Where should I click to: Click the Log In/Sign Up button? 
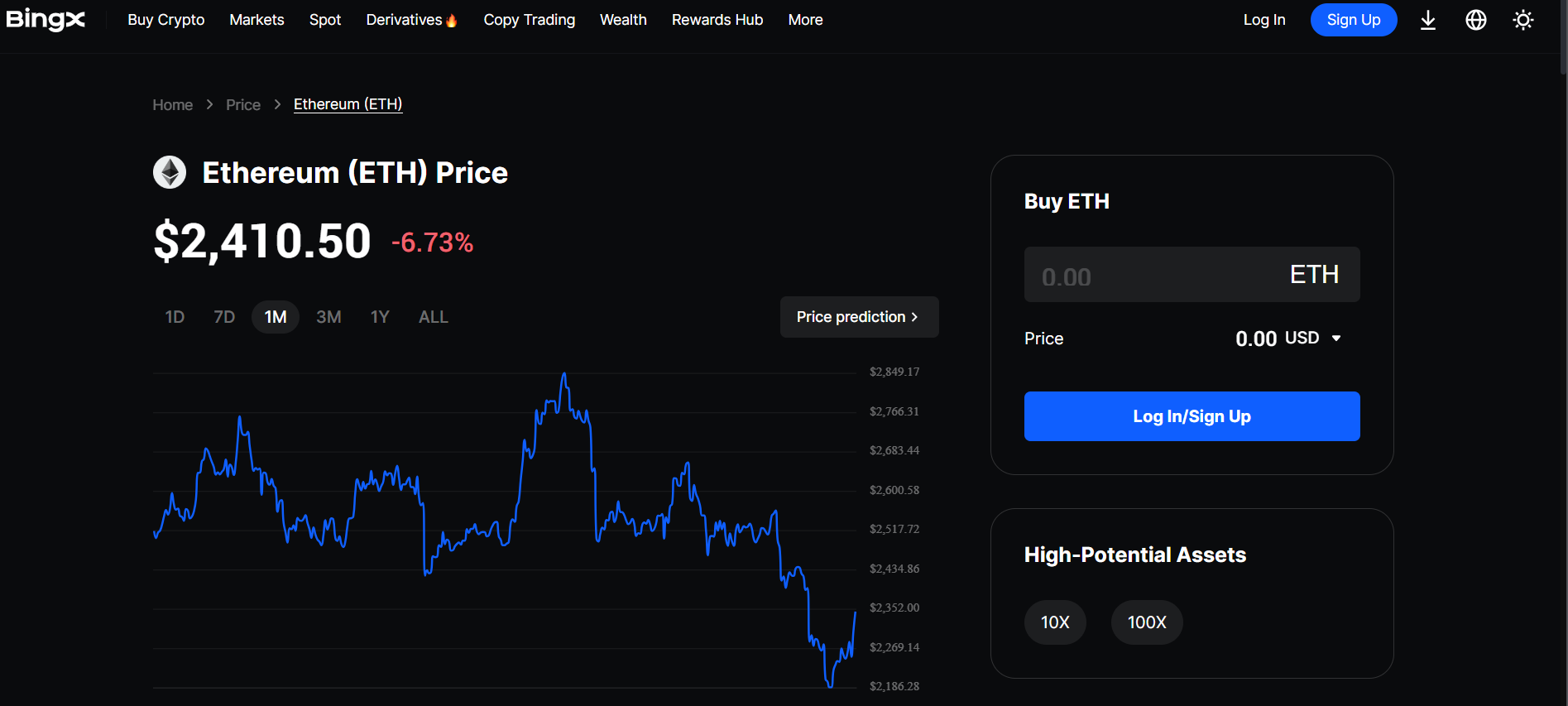[x=1192, y=416]
